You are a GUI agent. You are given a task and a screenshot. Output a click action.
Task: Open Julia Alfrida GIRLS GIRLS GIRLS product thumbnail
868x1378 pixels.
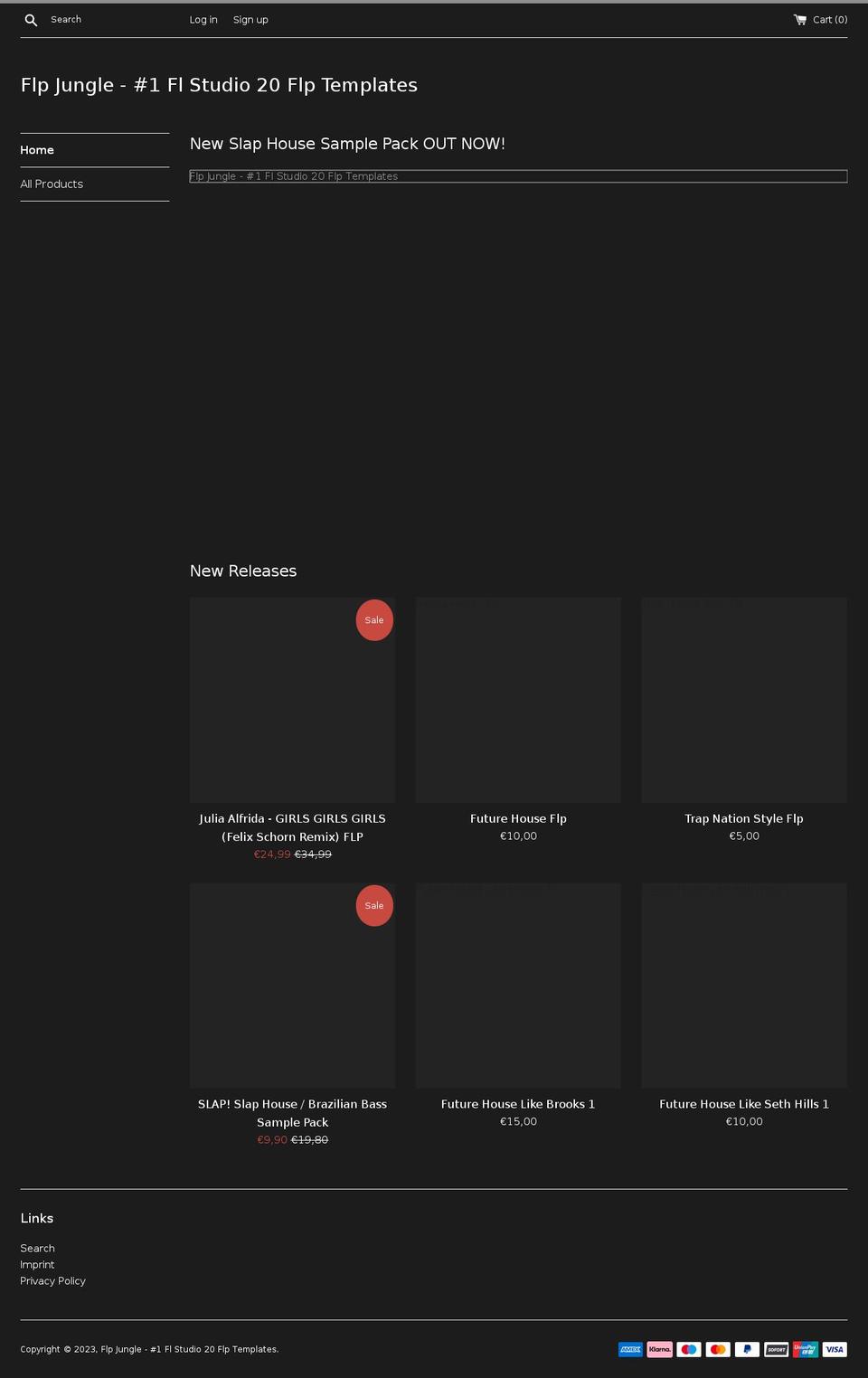292,700
